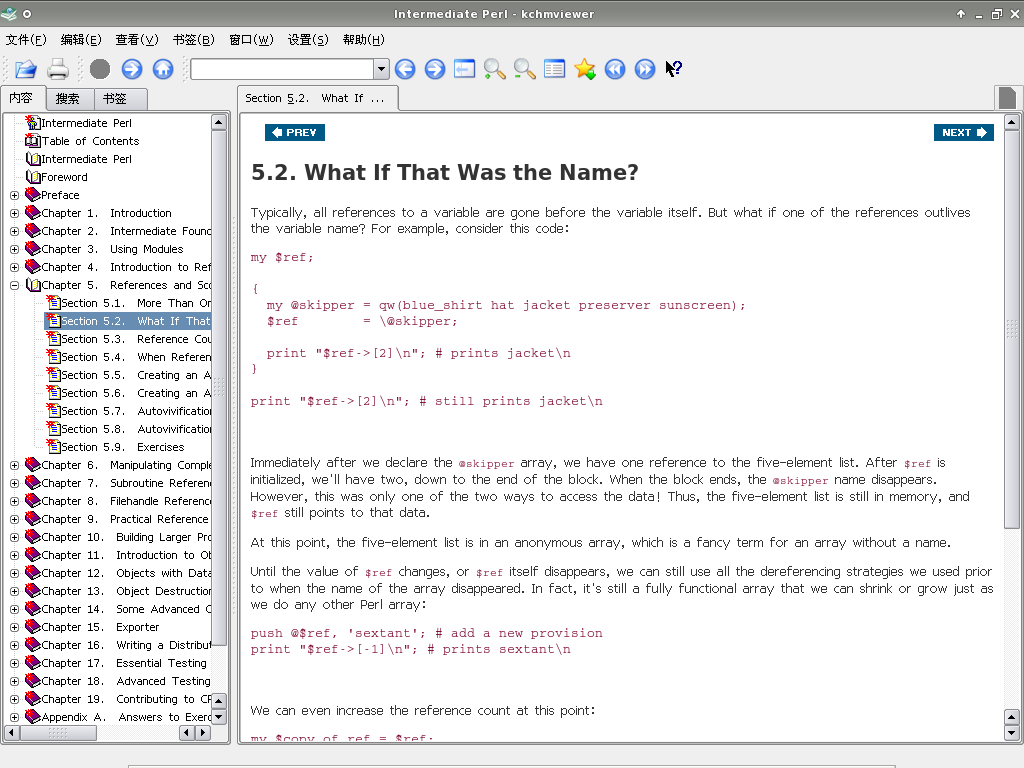The height and width of the screenshot is (768, 1024).
Task: Open the 编辑(E) menu
Action: [81, 40]
